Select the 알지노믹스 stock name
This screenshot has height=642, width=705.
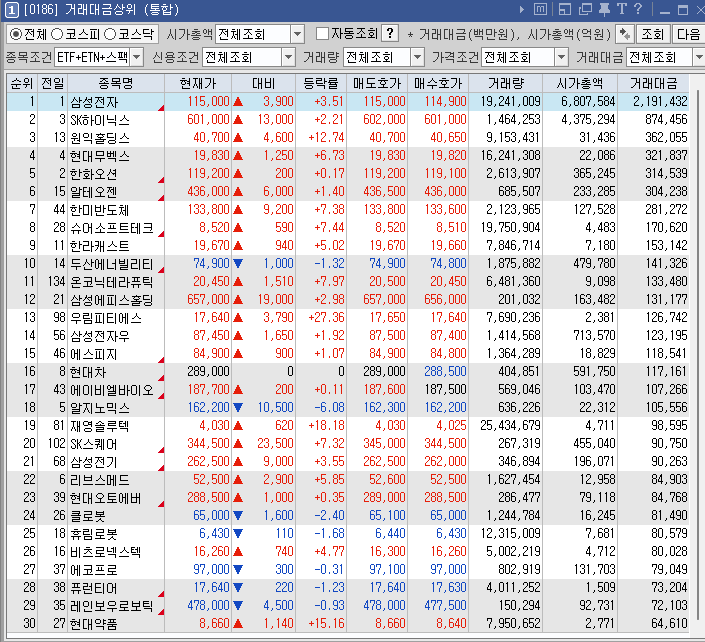point(100,407)
